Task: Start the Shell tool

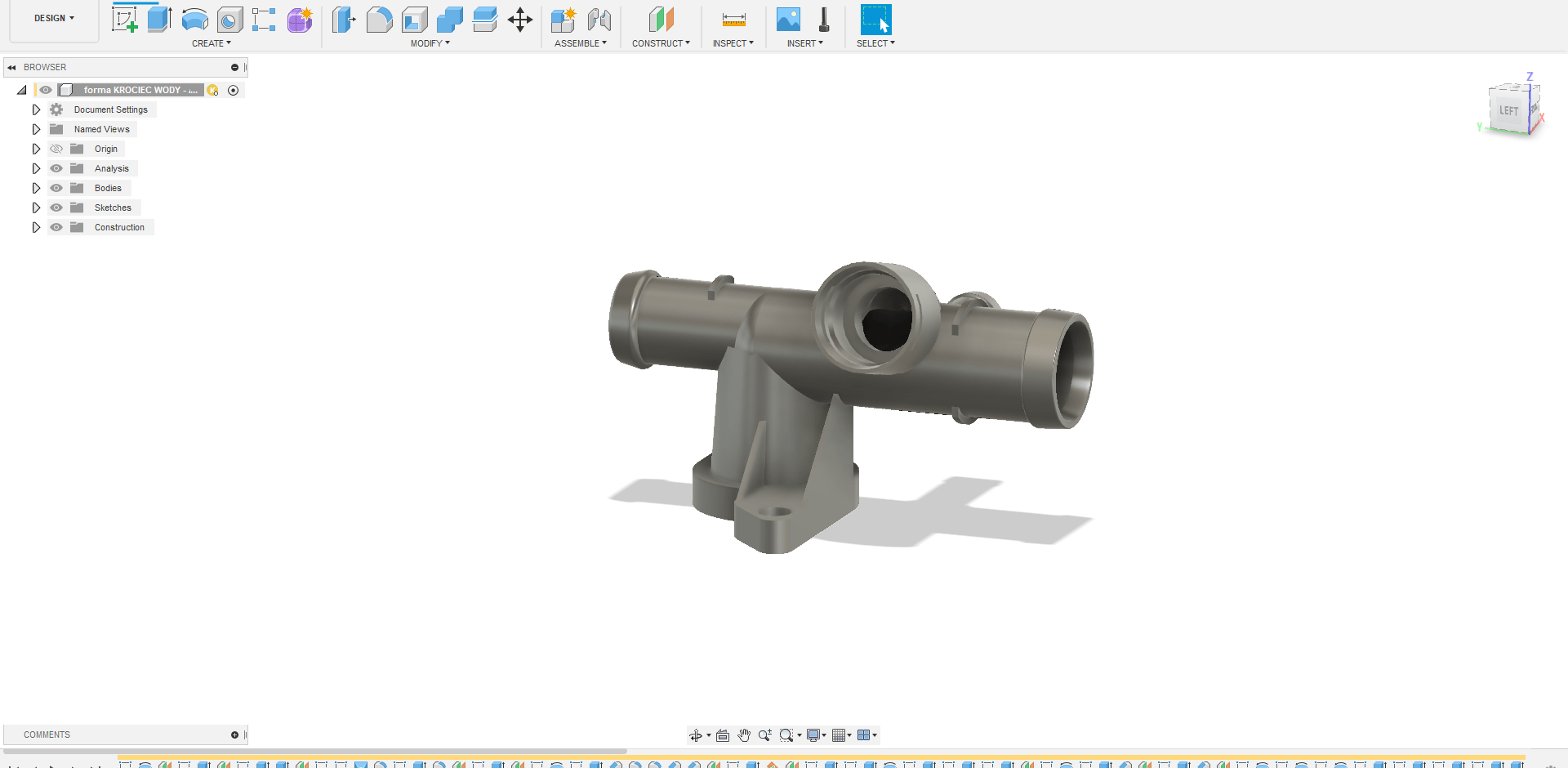Action: 415,20
